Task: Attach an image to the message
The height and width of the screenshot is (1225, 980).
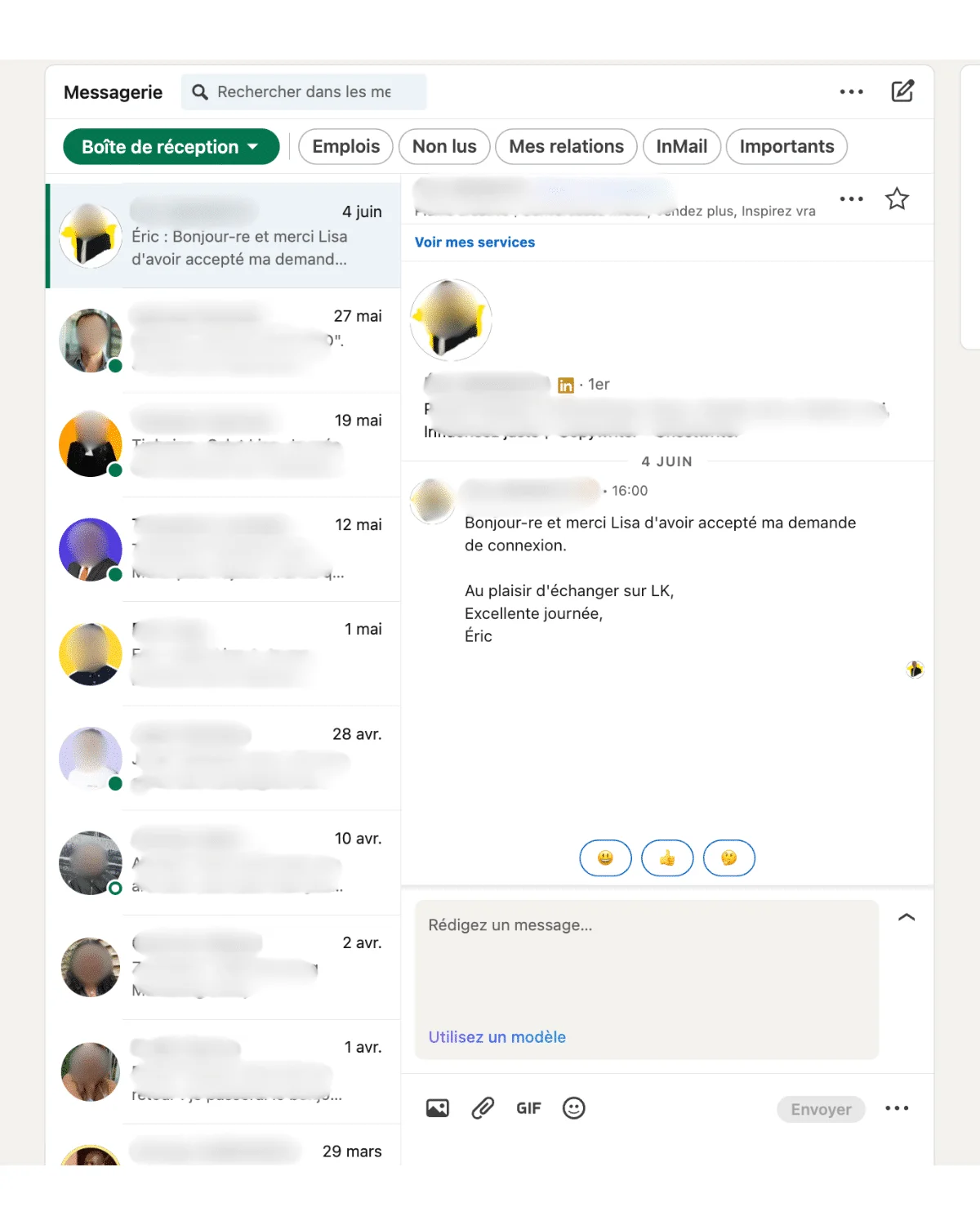Action: [438, 1108]
